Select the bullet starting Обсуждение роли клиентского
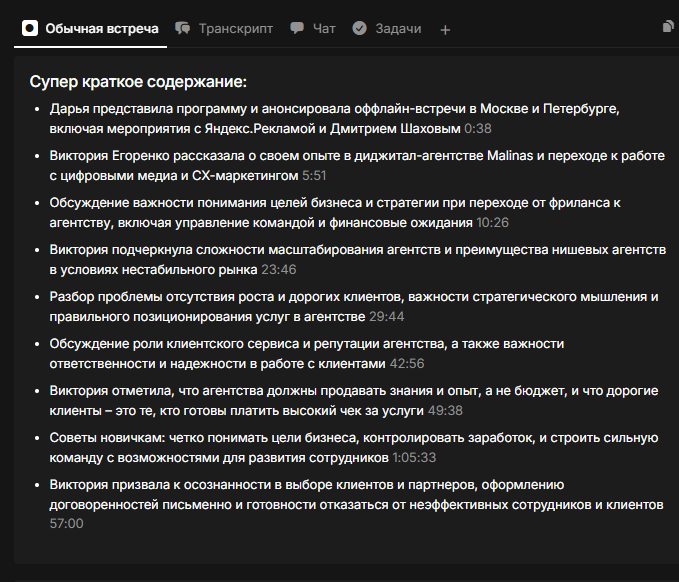This screenshot has height=582, width=679. click(307, 354)
